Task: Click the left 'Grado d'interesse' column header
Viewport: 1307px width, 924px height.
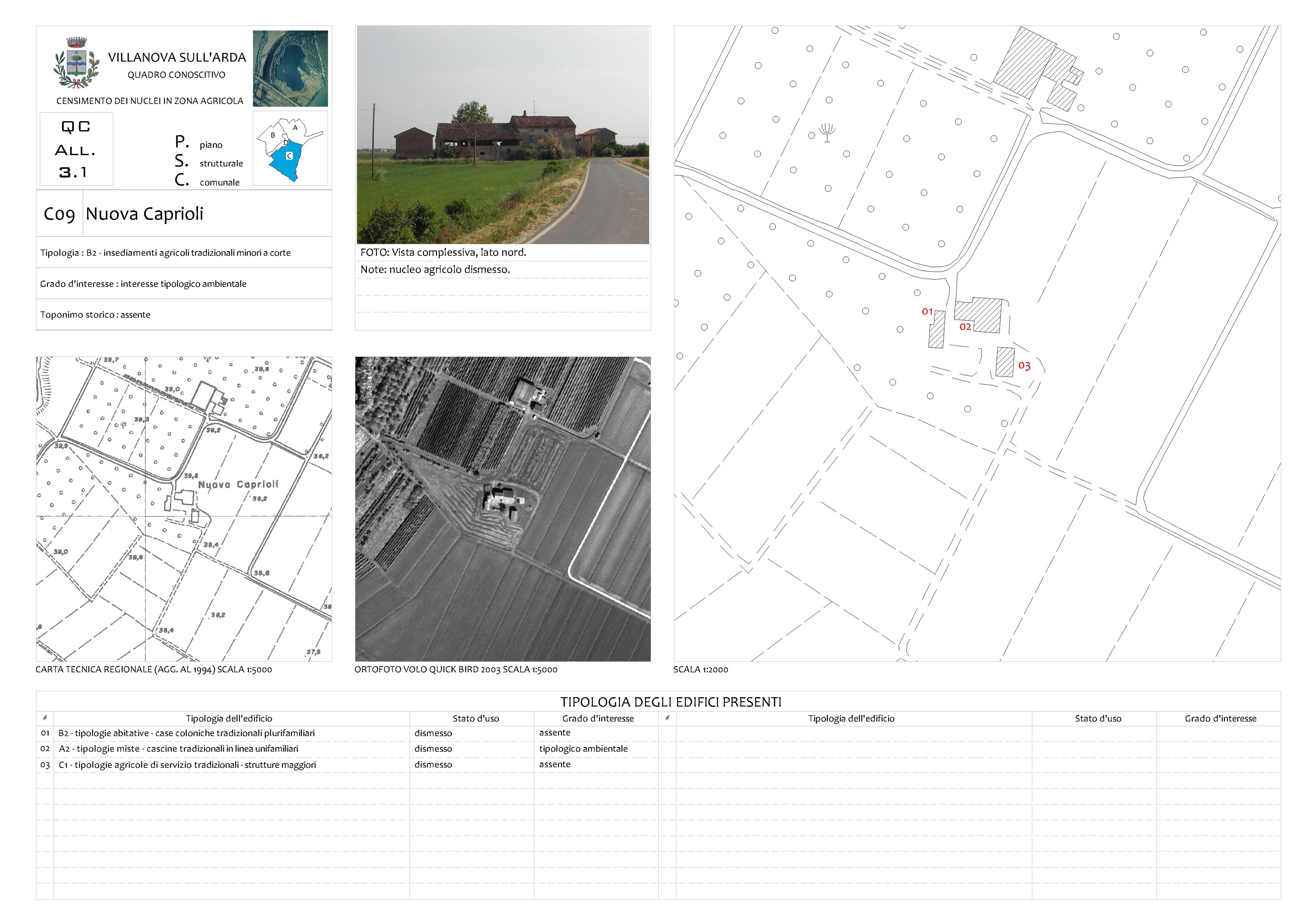Action: (598, 719)
